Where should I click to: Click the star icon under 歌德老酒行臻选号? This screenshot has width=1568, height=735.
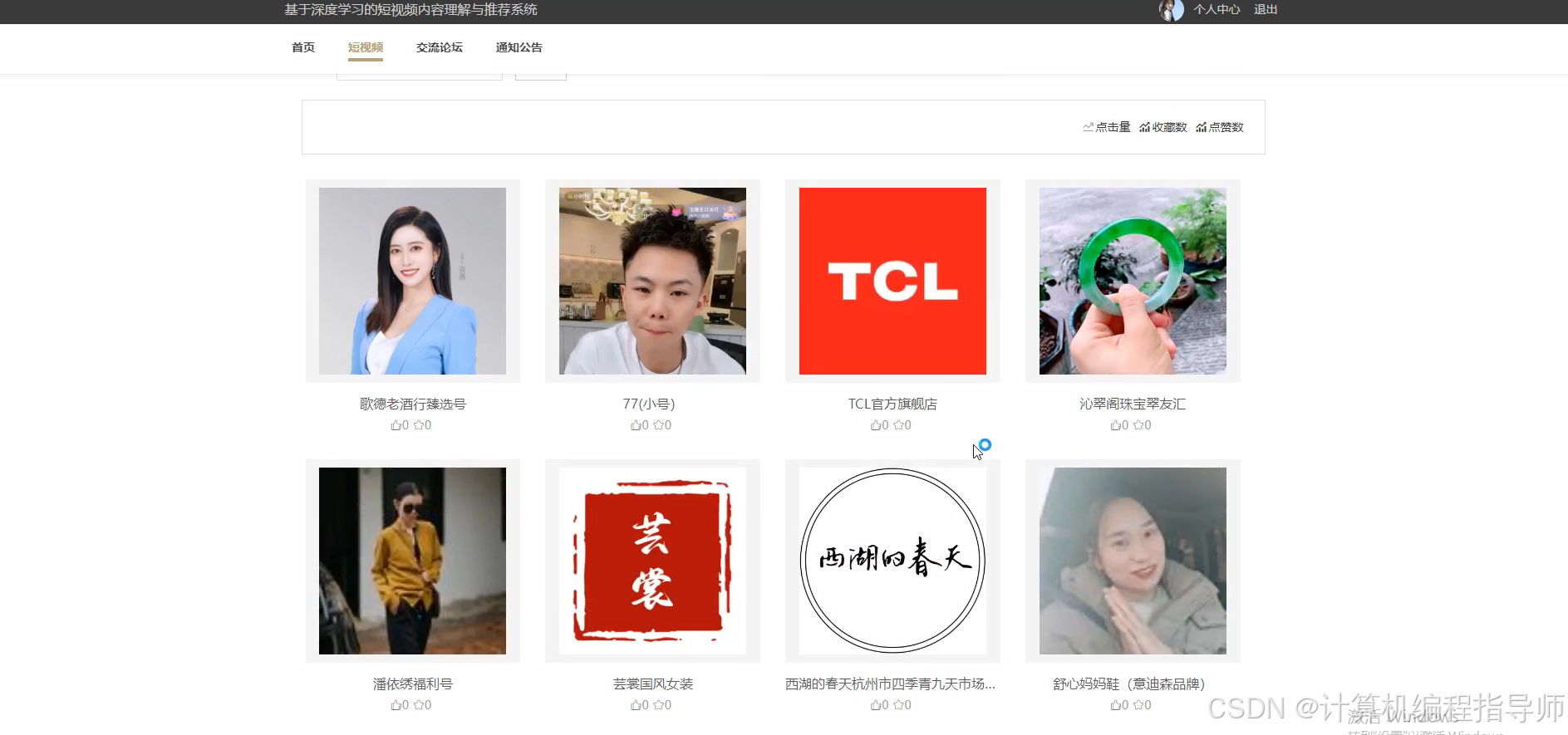pos(419,425)
